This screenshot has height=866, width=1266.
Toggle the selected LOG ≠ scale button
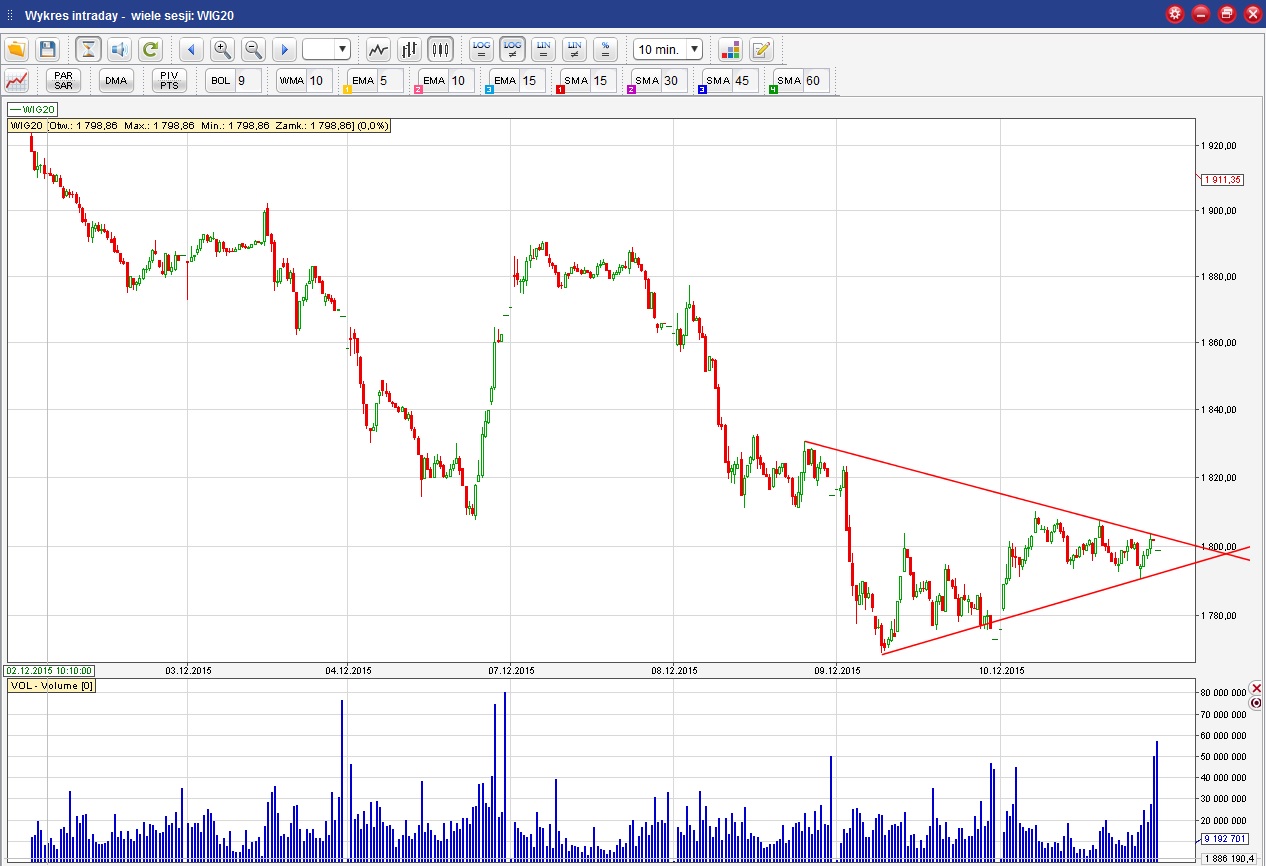[513, 49]
